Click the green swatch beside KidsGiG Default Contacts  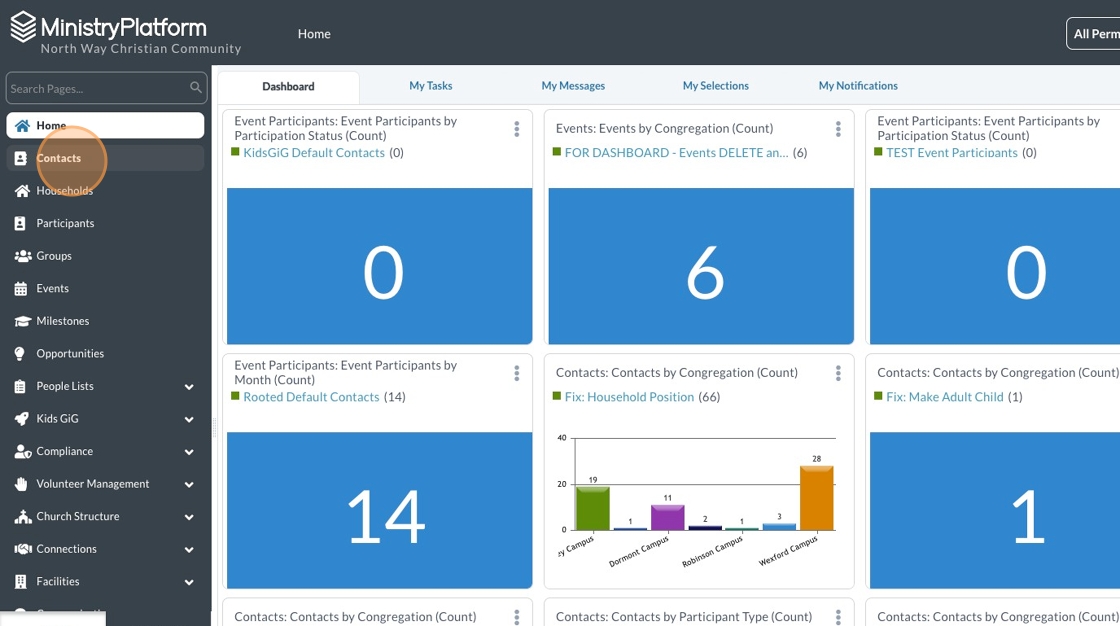(x=235, y=151)
